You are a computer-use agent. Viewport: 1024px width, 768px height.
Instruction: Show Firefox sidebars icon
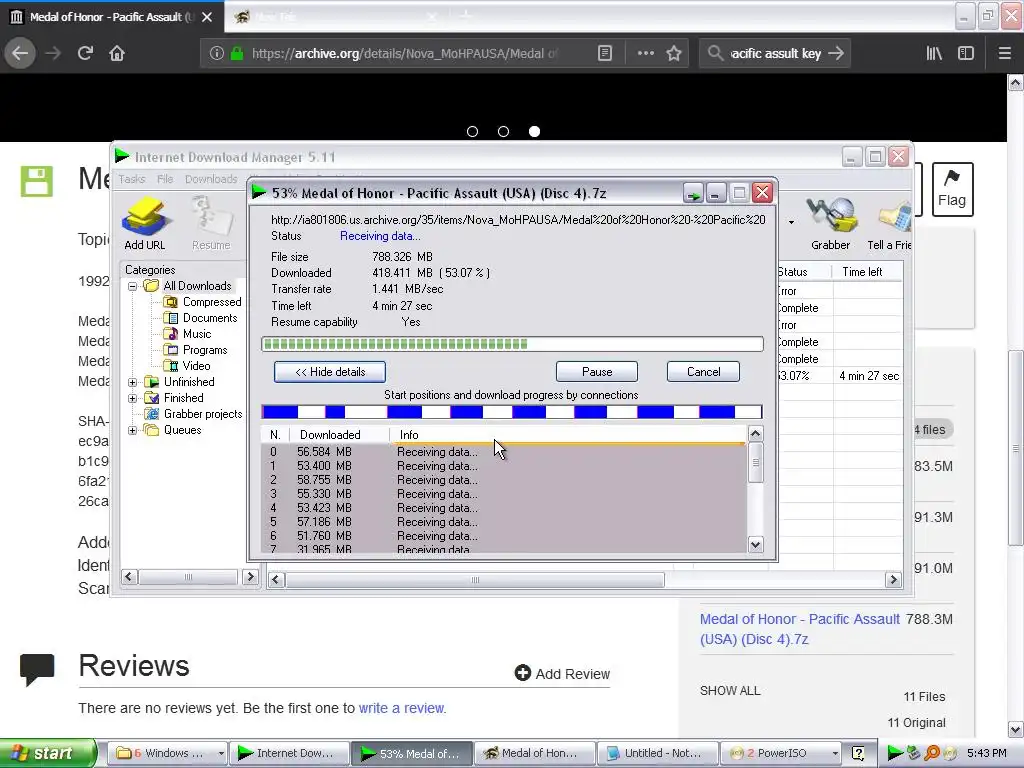pos(966,53)
